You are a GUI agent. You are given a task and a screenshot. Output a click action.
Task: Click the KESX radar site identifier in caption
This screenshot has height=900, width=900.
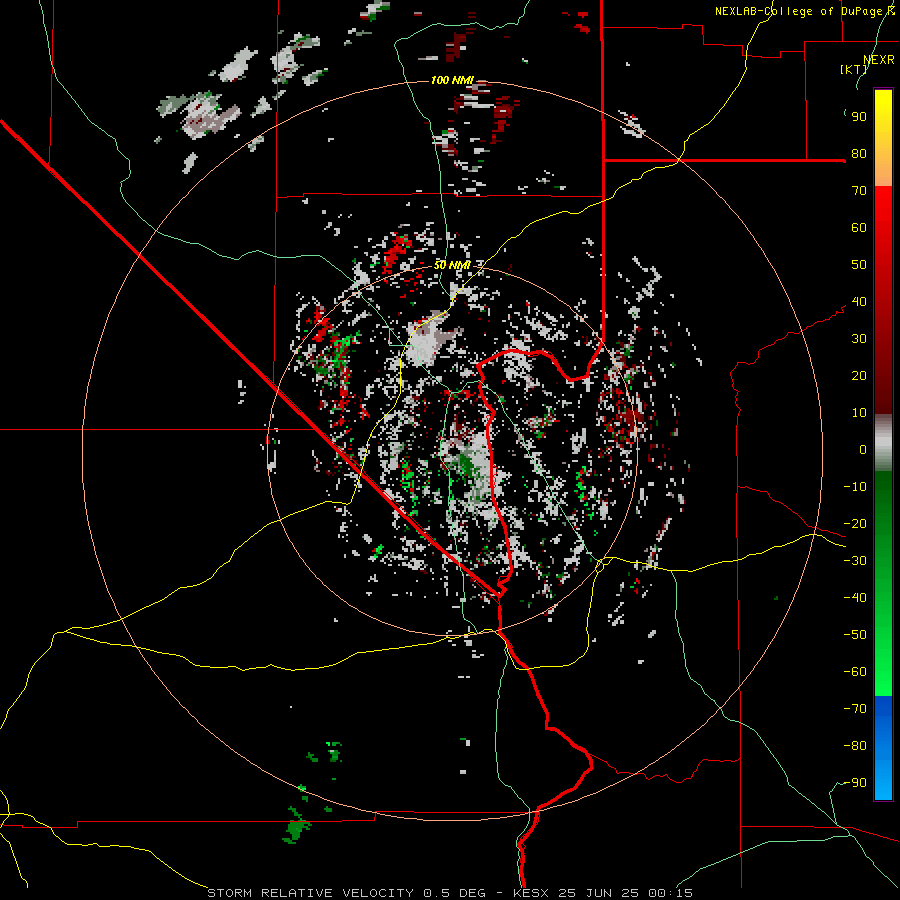[x=531, y=893]
